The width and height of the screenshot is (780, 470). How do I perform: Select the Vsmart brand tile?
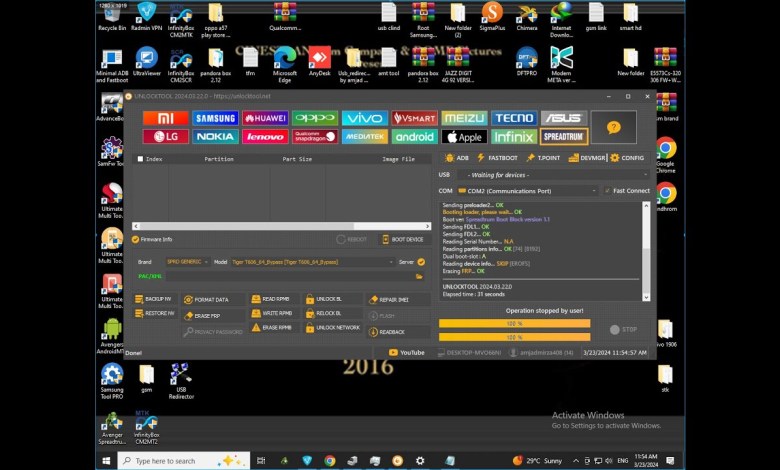pos(414,118)
